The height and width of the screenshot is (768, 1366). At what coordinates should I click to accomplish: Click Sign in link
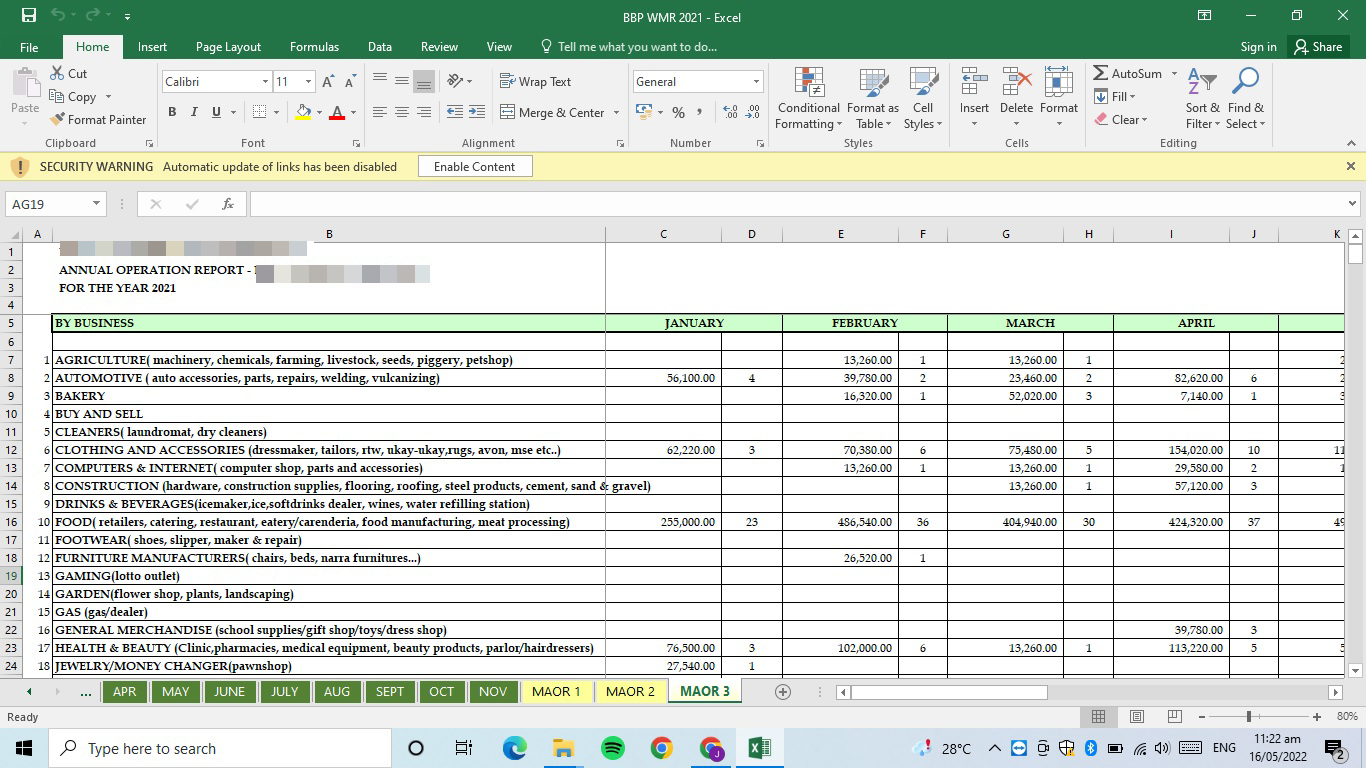point(1258,46)
